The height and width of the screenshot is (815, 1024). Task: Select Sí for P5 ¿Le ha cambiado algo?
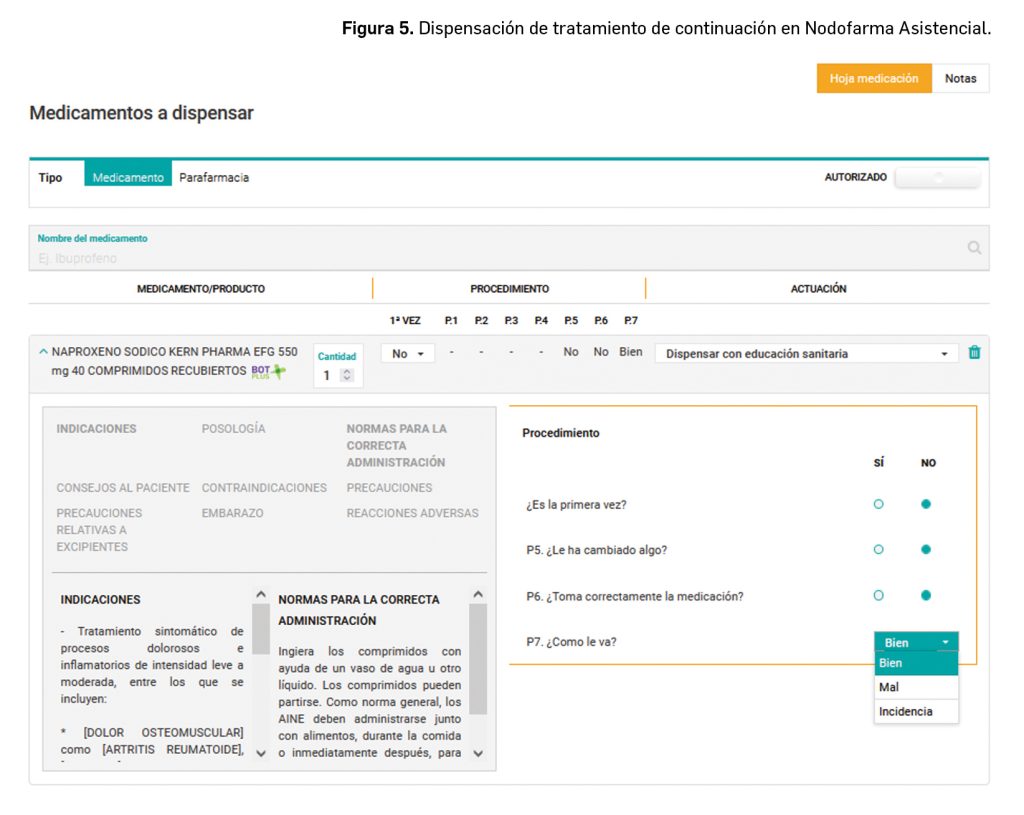pos(878,549)
